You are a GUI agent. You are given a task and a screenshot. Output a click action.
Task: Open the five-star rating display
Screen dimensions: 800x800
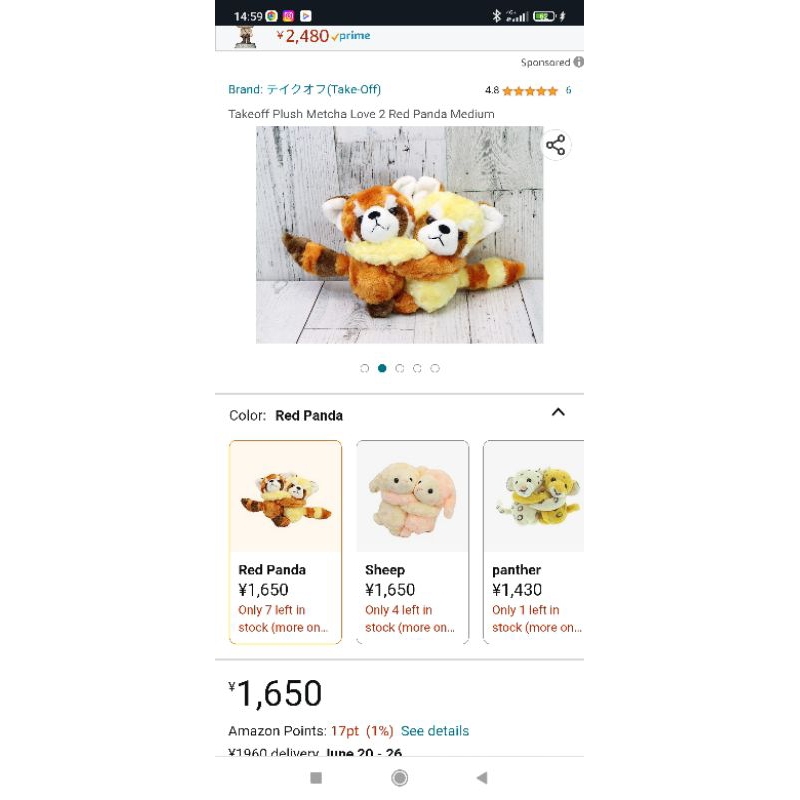[x=530, y=91]
